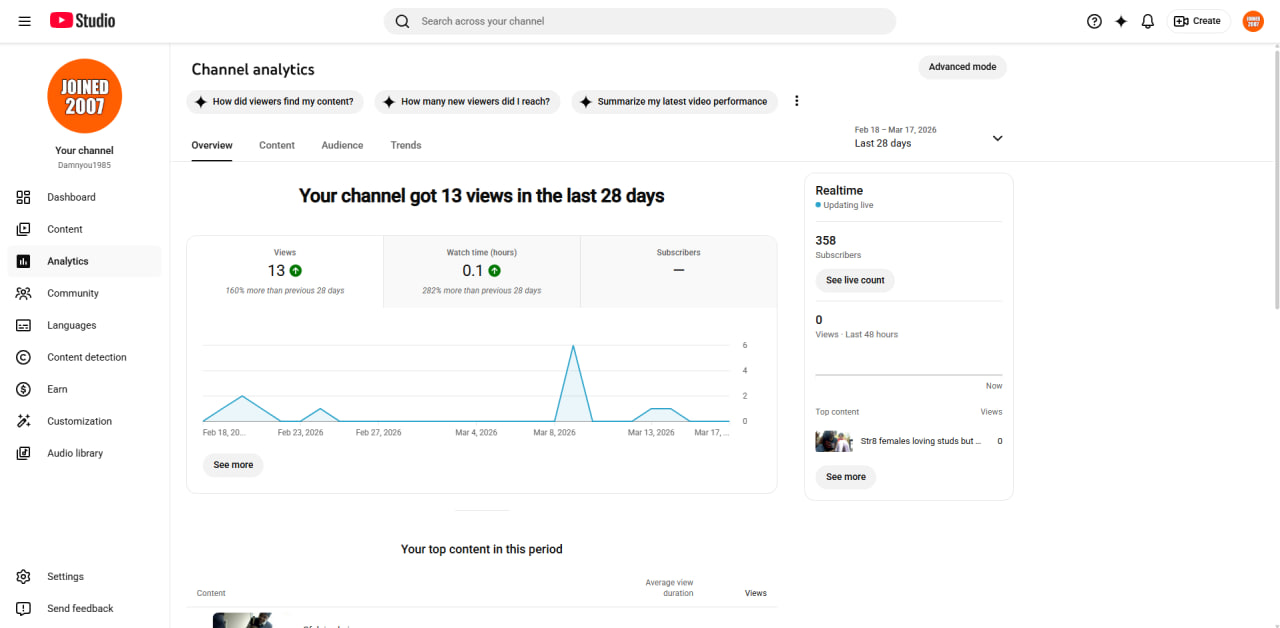Screen dimensions: 1280x628
Task: Open the notifications bell
Action: pyautogui.click(x=1148, y=21)
